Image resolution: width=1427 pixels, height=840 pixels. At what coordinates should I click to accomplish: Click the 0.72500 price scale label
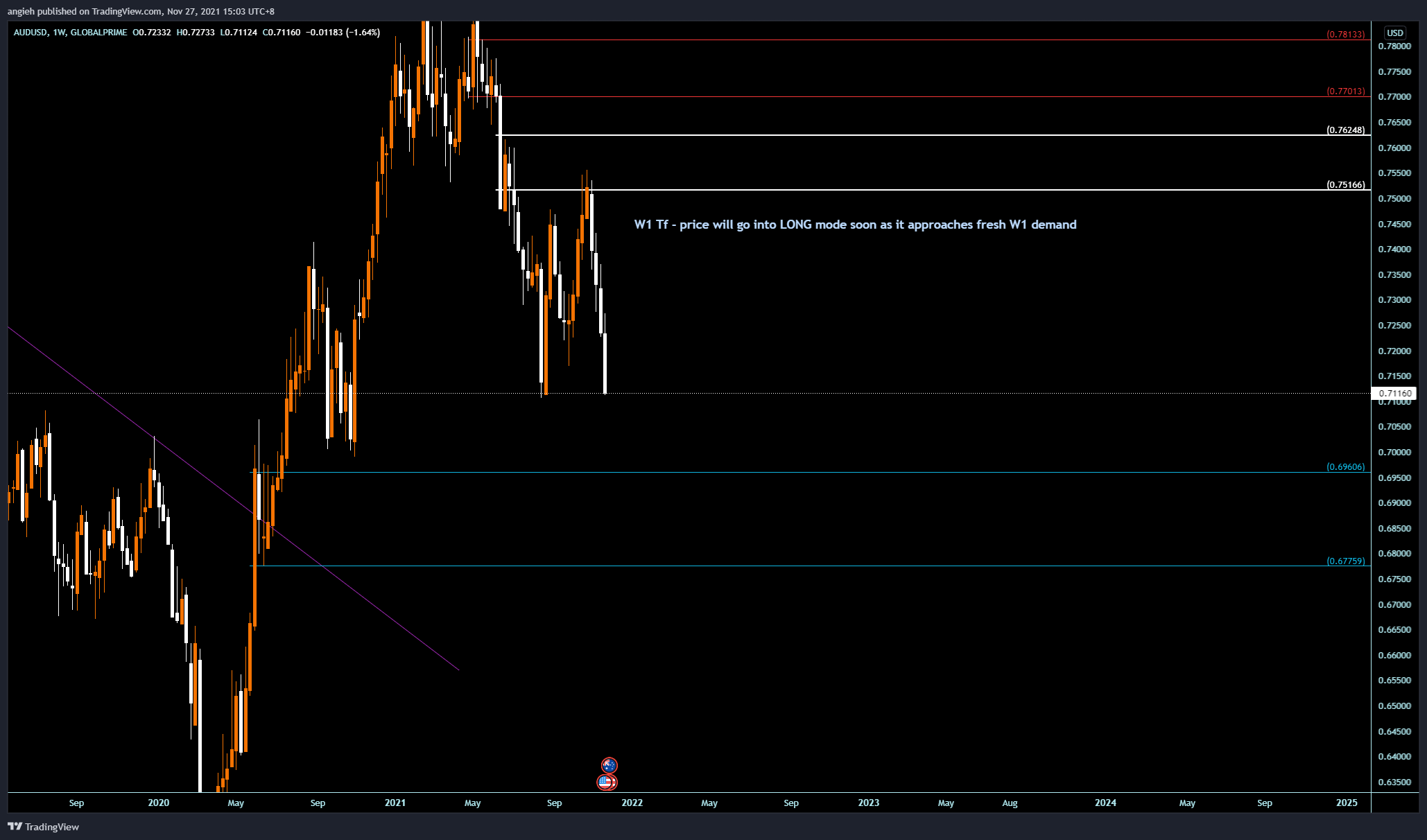point(1394,325)
